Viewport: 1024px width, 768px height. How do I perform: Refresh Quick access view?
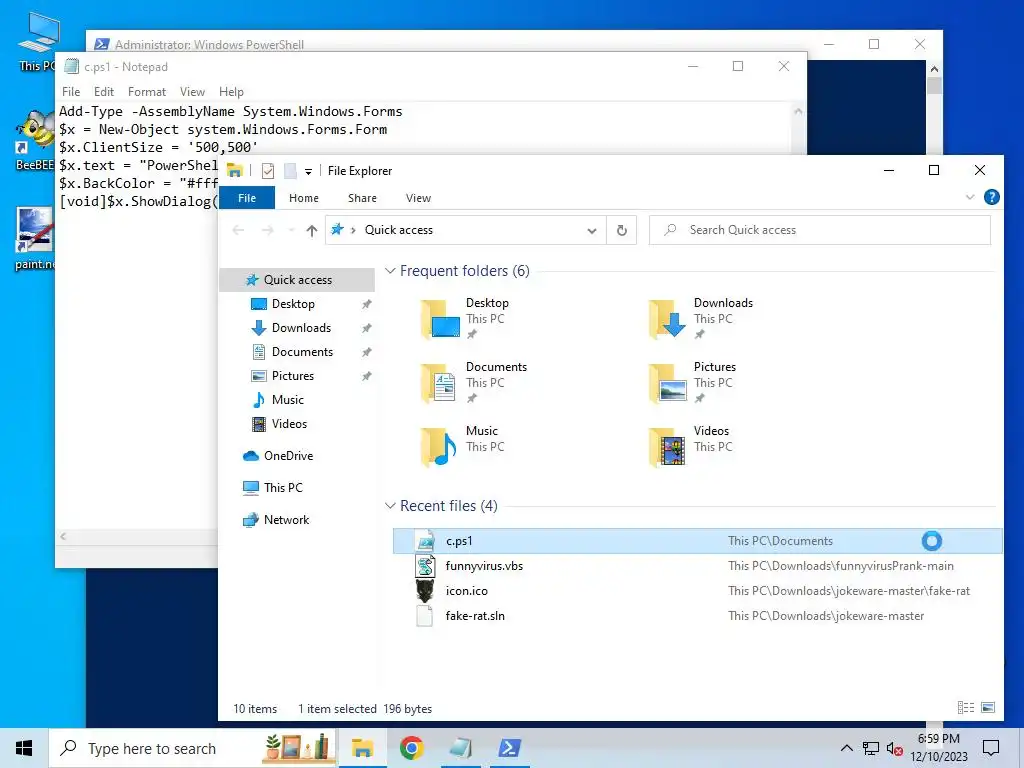pyautogui.click(x=622, y=230)
